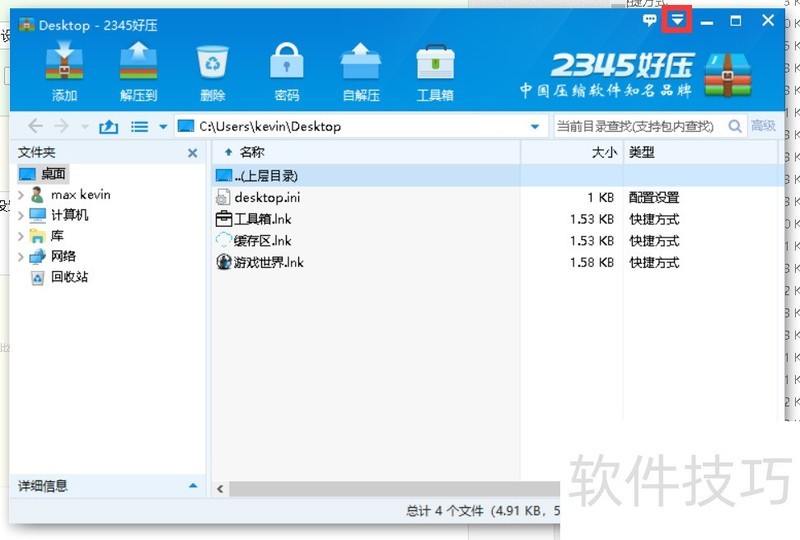The width and height of the screenshot is (800, 540).
Task: Expand the 计算机 tree node
Action: pos(21,215)
